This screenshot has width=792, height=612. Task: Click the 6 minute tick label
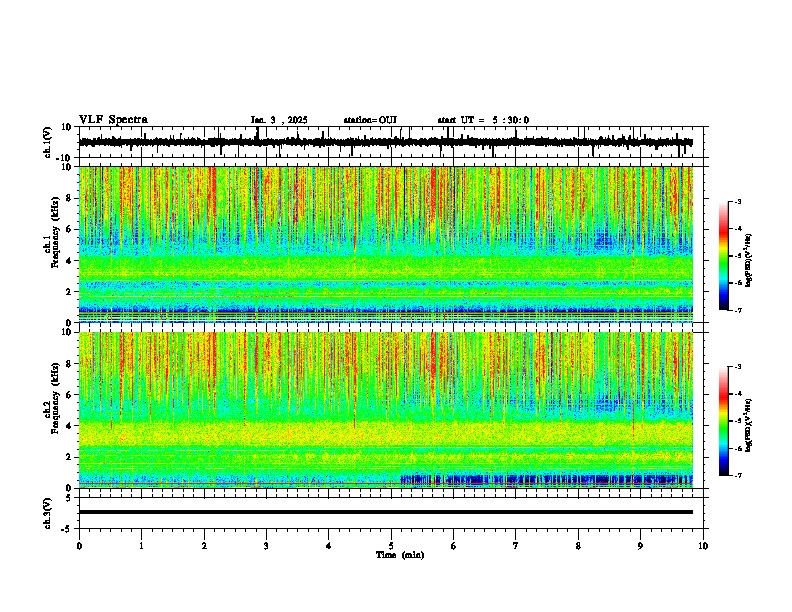pyautogui.click(x=454, y=546)
